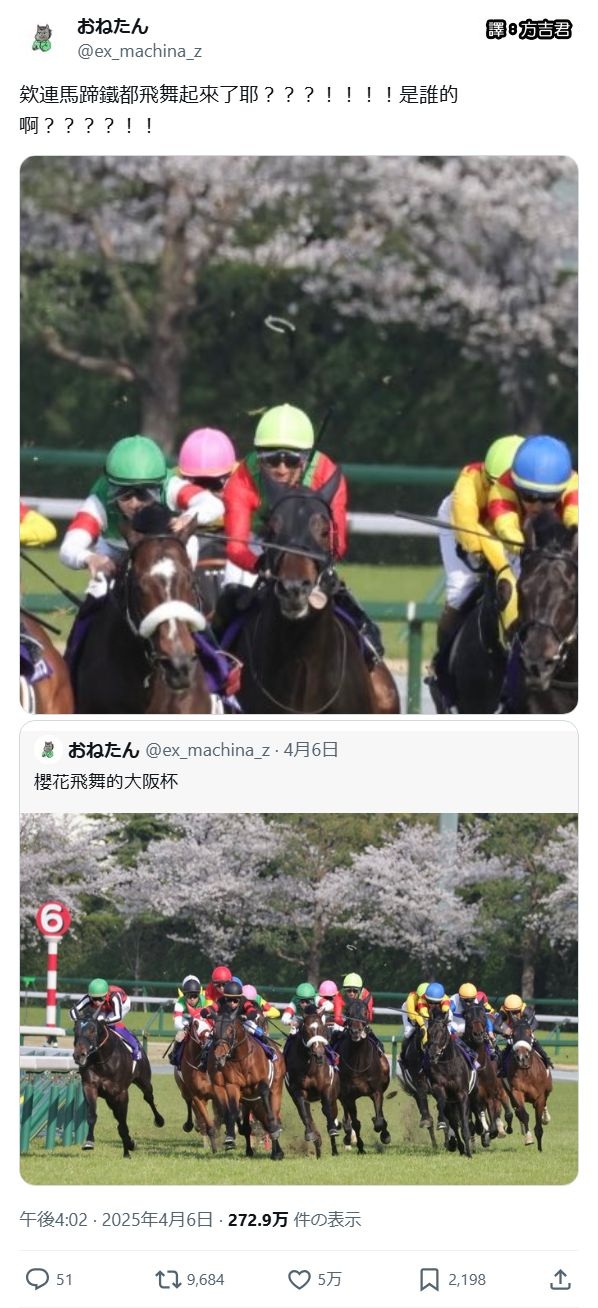Click the quoted tweet date 4月6日

pyautogui.click(x=311, y=750)
